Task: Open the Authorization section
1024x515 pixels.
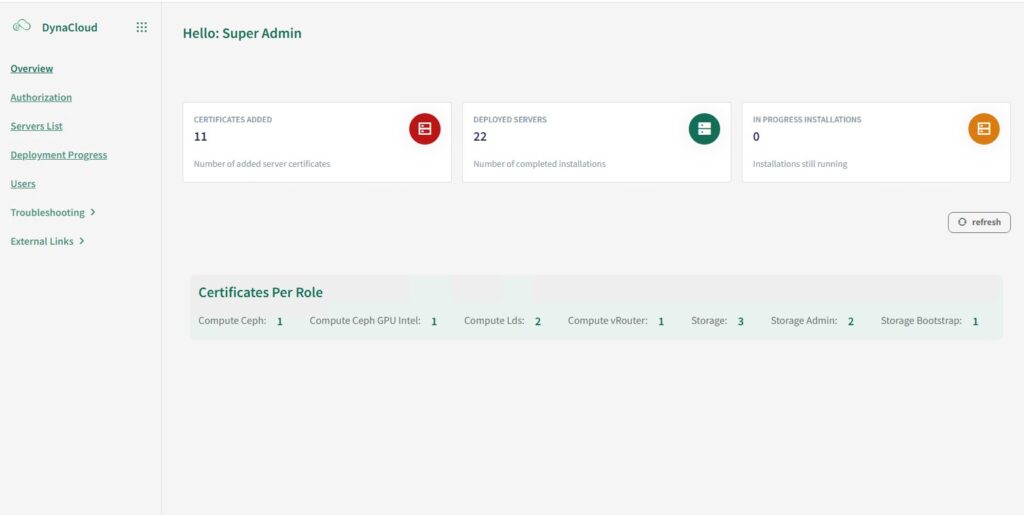Action: coord(41,98)
